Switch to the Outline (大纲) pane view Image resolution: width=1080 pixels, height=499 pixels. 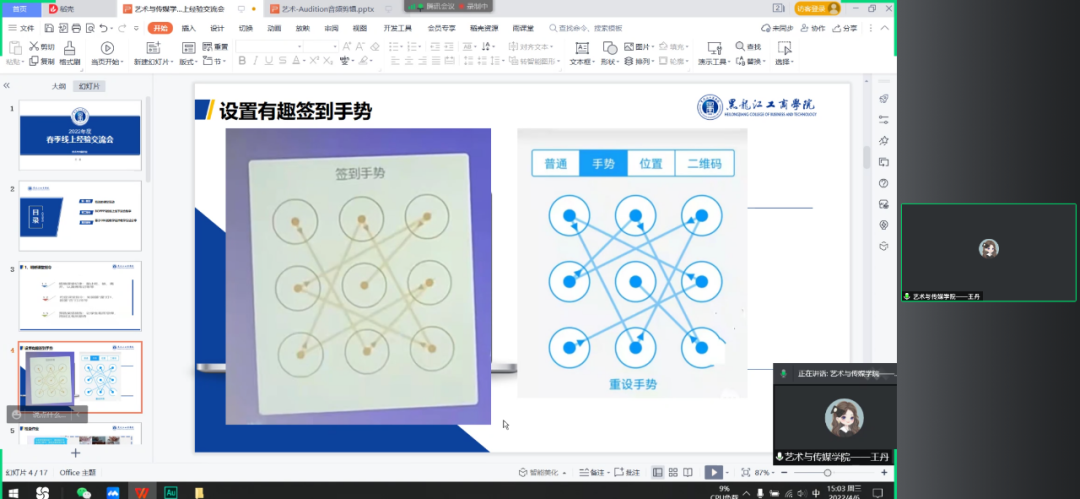59,86
